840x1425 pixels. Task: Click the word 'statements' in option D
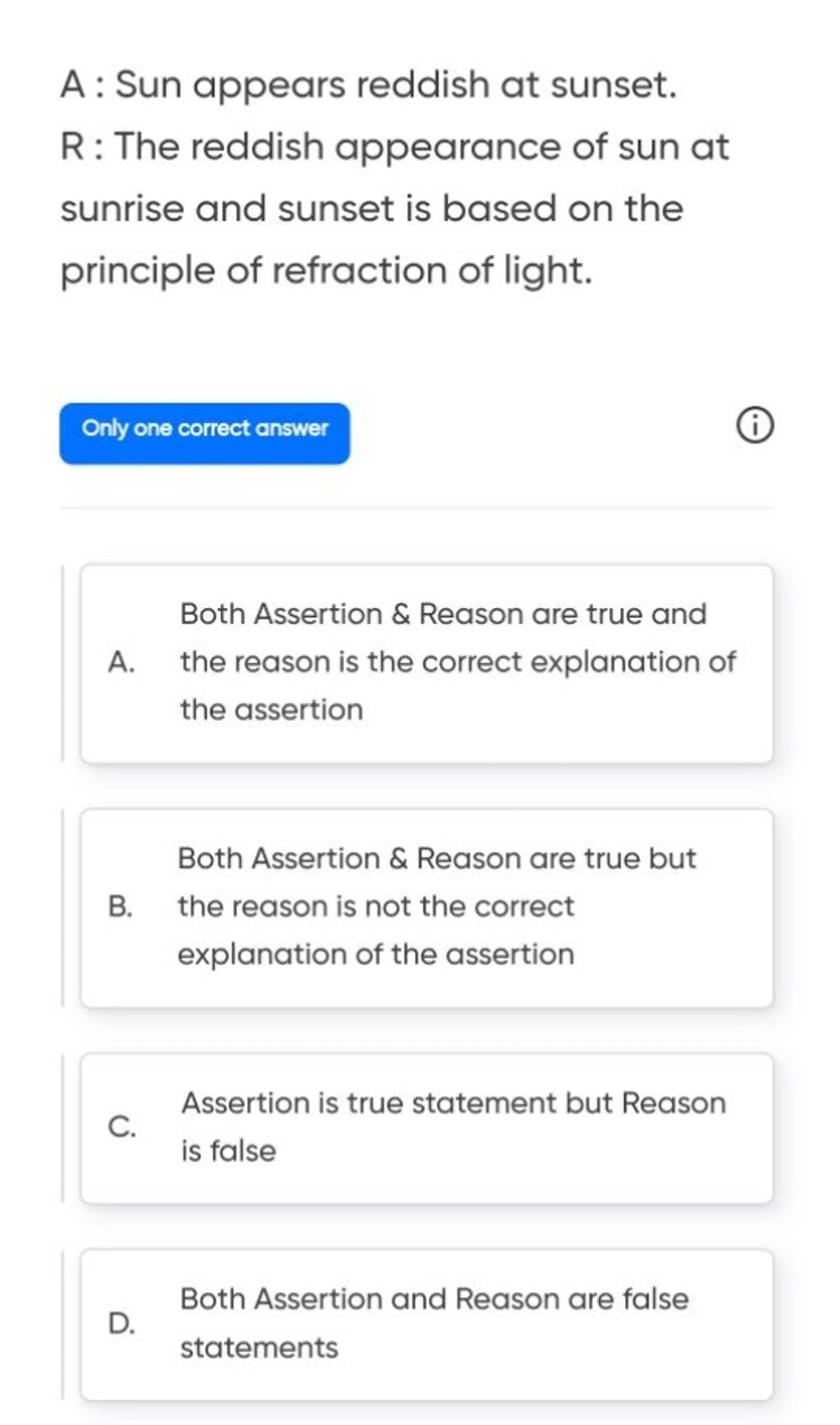(258, 1347)
